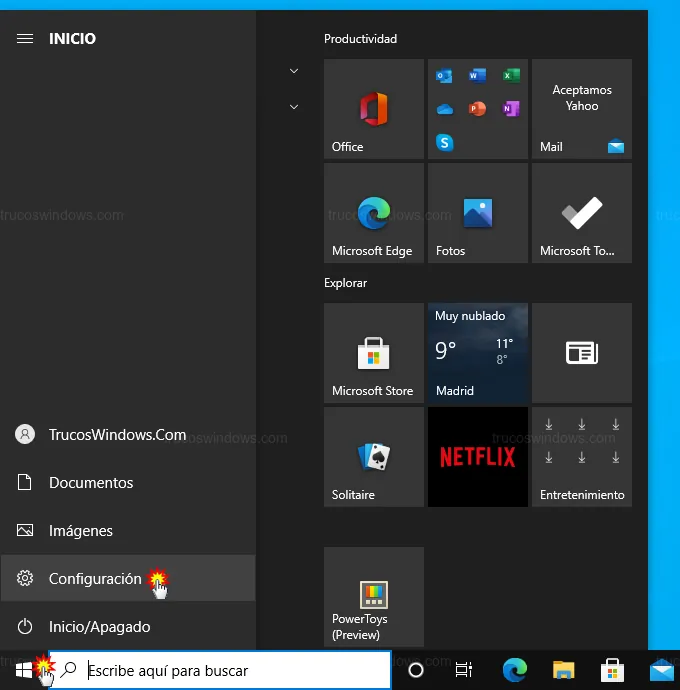Expand the second chevron in the app list
Image resolution: width=680 pixels, height=690 pixels.
[294, 106]
